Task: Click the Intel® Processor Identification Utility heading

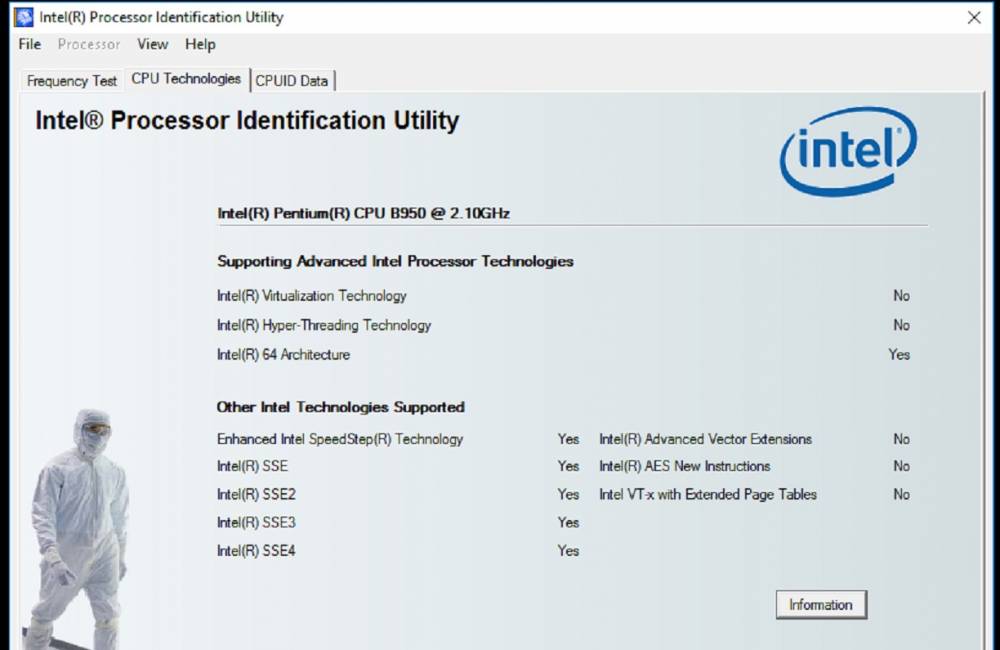Action: pos(247,121)
